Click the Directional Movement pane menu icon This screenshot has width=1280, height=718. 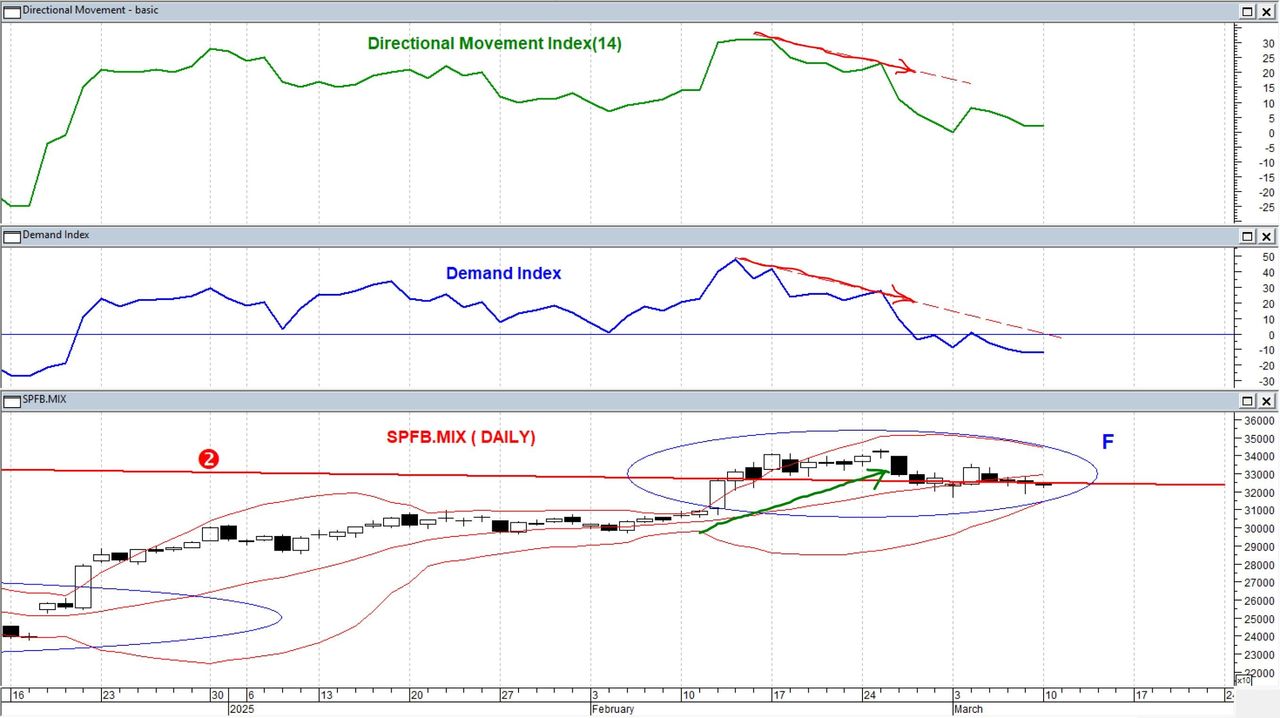click(12, 10)
